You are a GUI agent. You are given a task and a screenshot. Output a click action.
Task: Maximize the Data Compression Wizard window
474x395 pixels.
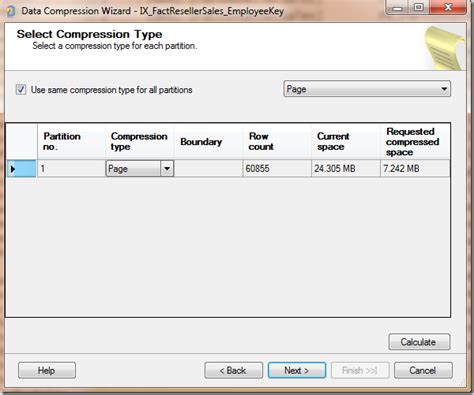(x=419, y=7)
